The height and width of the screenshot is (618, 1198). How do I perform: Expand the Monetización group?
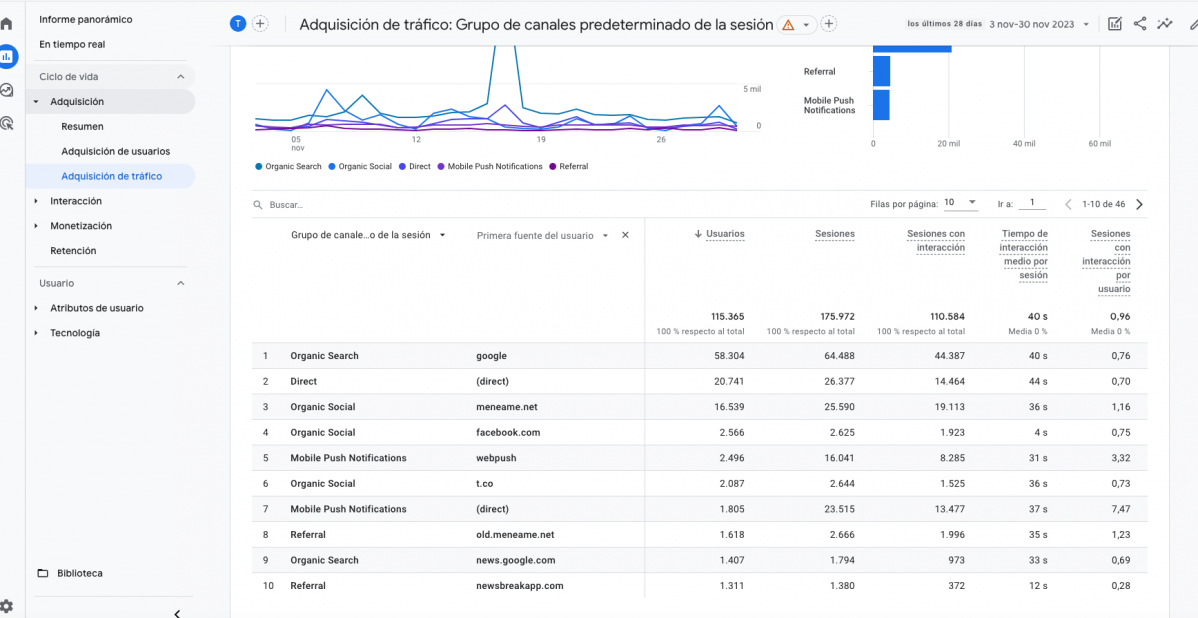[36, 226]
